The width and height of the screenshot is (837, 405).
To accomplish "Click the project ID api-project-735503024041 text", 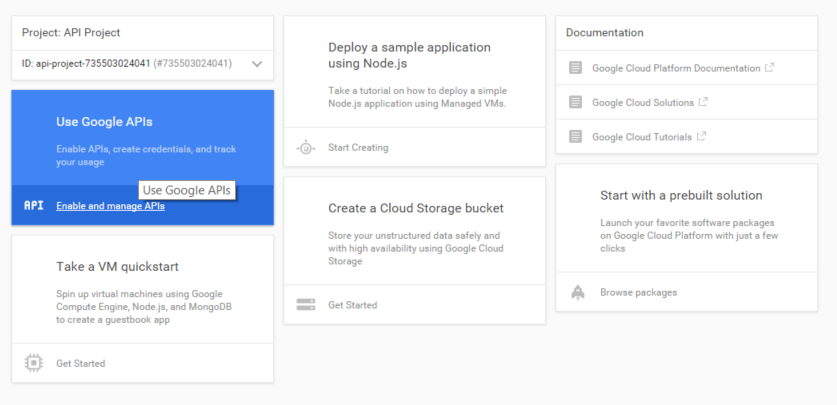I will click(x=93, y=64).
